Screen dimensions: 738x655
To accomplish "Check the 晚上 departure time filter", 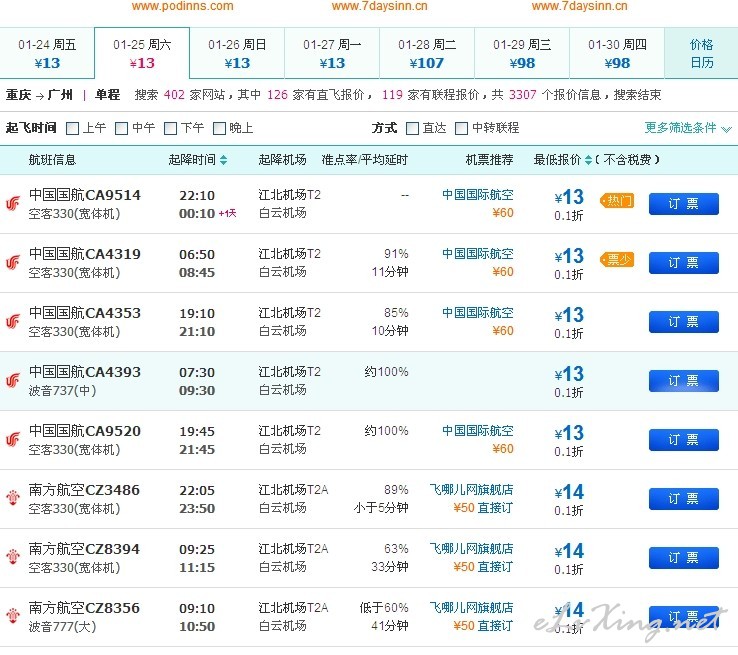I will (219, 128).
